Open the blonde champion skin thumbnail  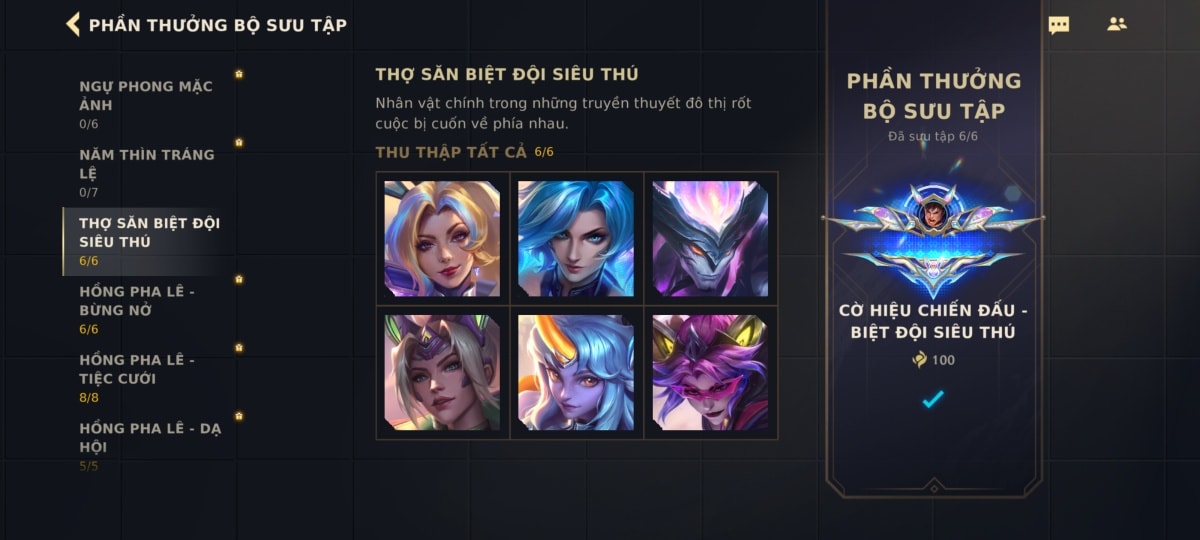tap(443, 239)
